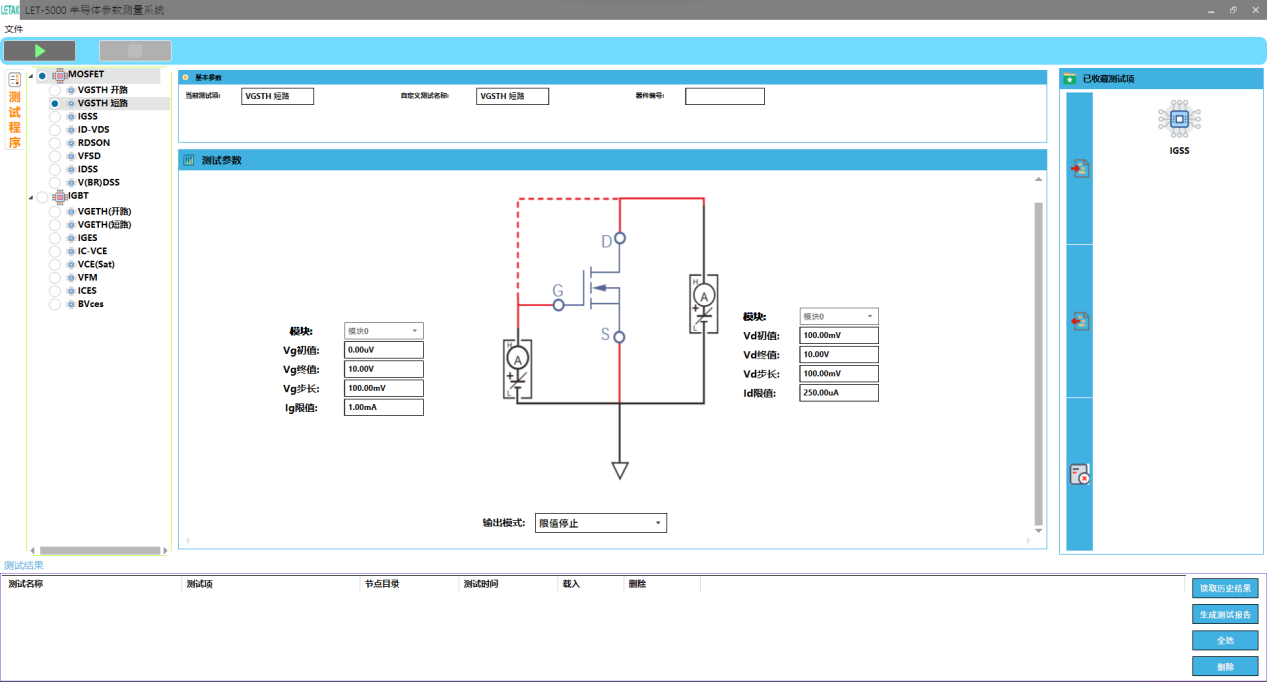Image resolution: width=1267 pixels, height=682 pixels.
Task: Click the MOSFET chip icon in tree
Action: pyautogui.click(x=59, y=75)
